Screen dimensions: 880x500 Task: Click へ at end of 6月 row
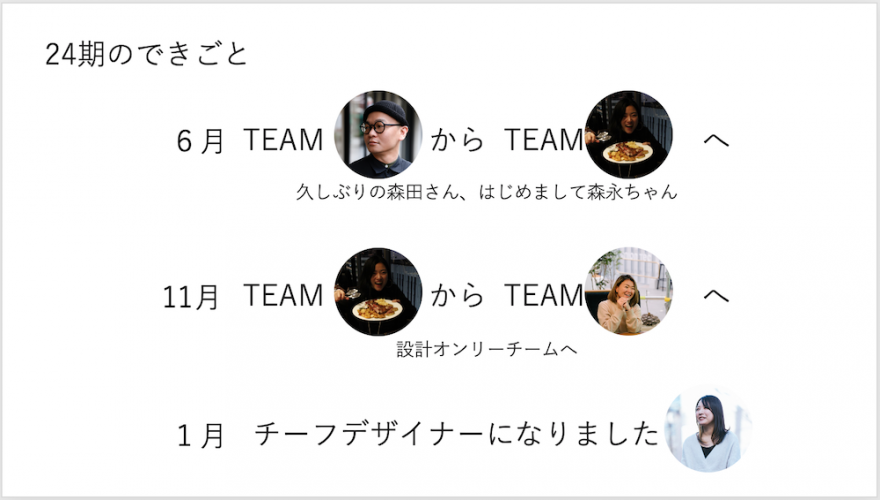[x=716, y=140]
